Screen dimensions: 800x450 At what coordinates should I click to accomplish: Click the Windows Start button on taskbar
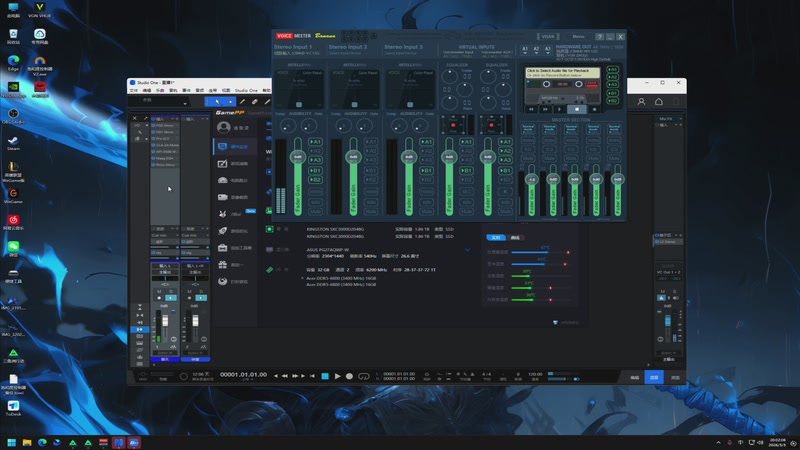[x=12, y=442]
